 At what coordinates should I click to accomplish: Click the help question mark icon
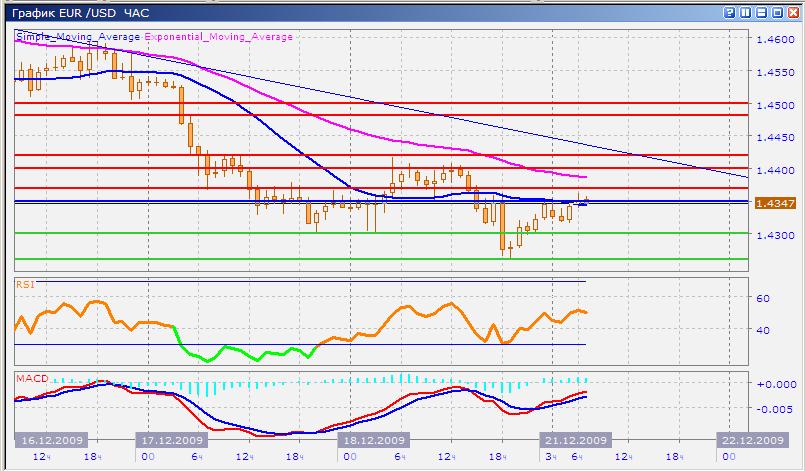pos(728,12)
